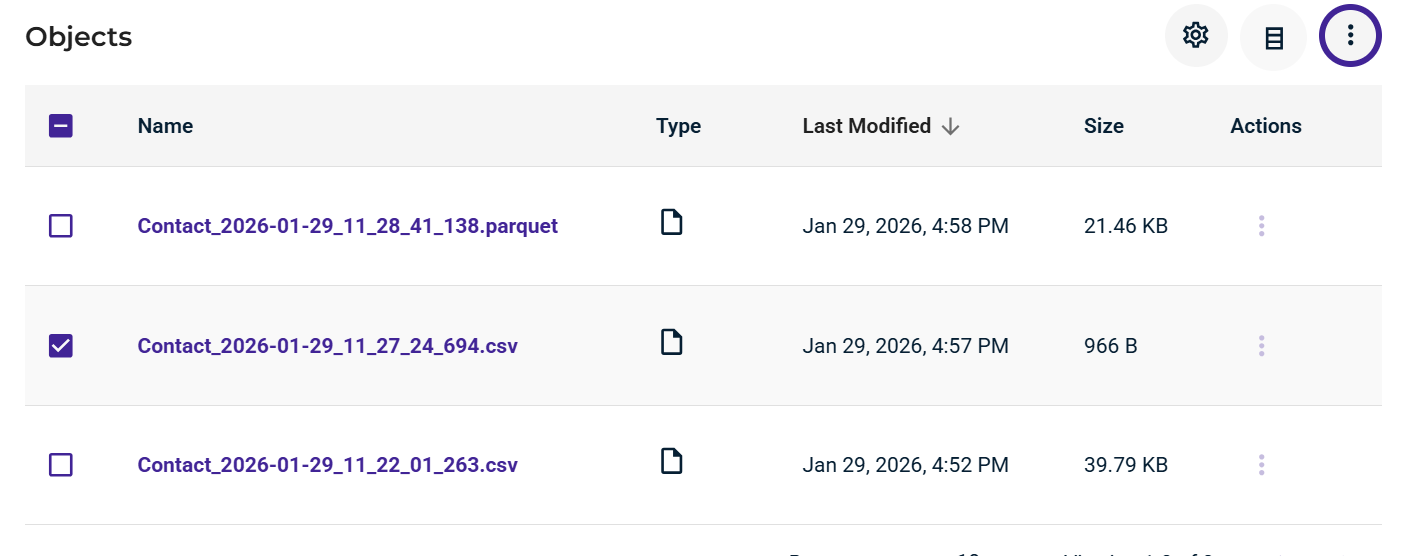Sort objects by Type column
This screenshot has width=1414, height=556.
tap(678, 126)
